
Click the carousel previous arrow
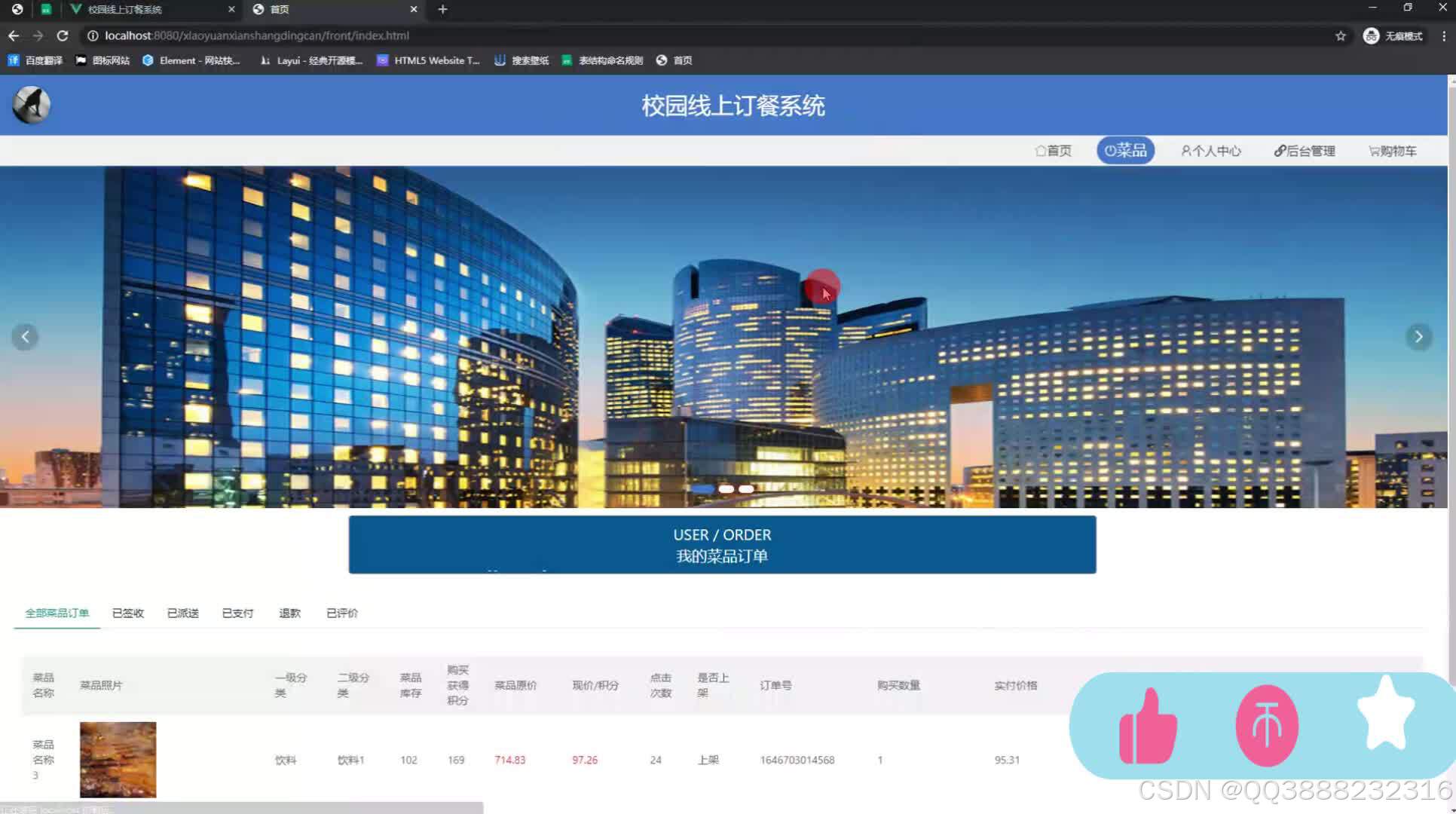click(25, 337)
